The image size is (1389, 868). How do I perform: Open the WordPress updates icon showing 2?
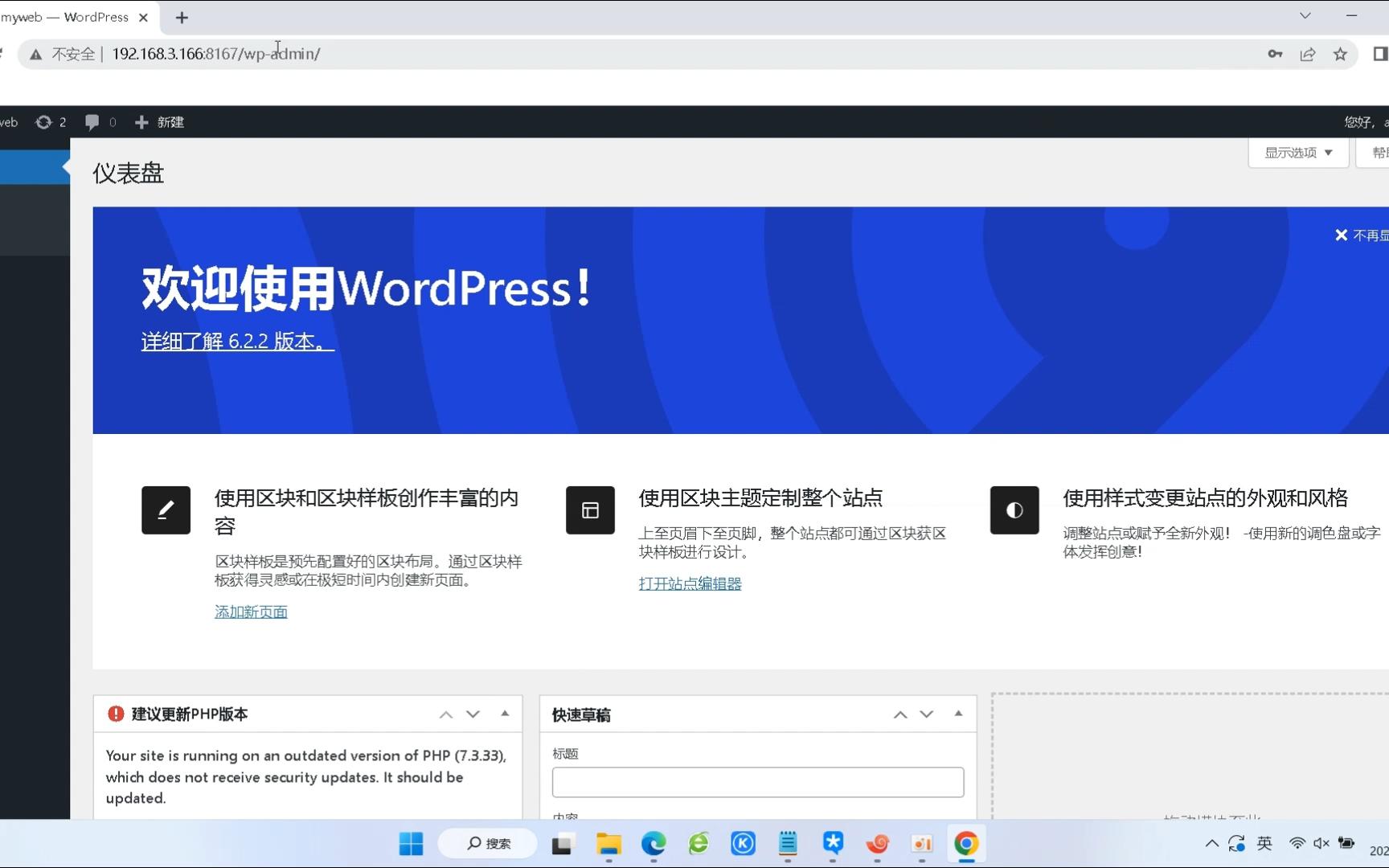coord(51,122)
